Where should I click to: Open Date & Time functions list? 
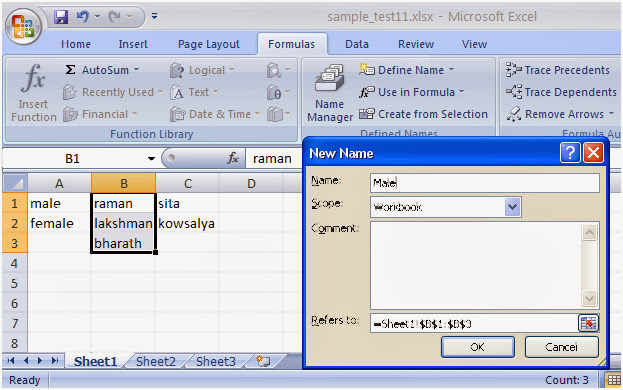(x=215, y=114)
